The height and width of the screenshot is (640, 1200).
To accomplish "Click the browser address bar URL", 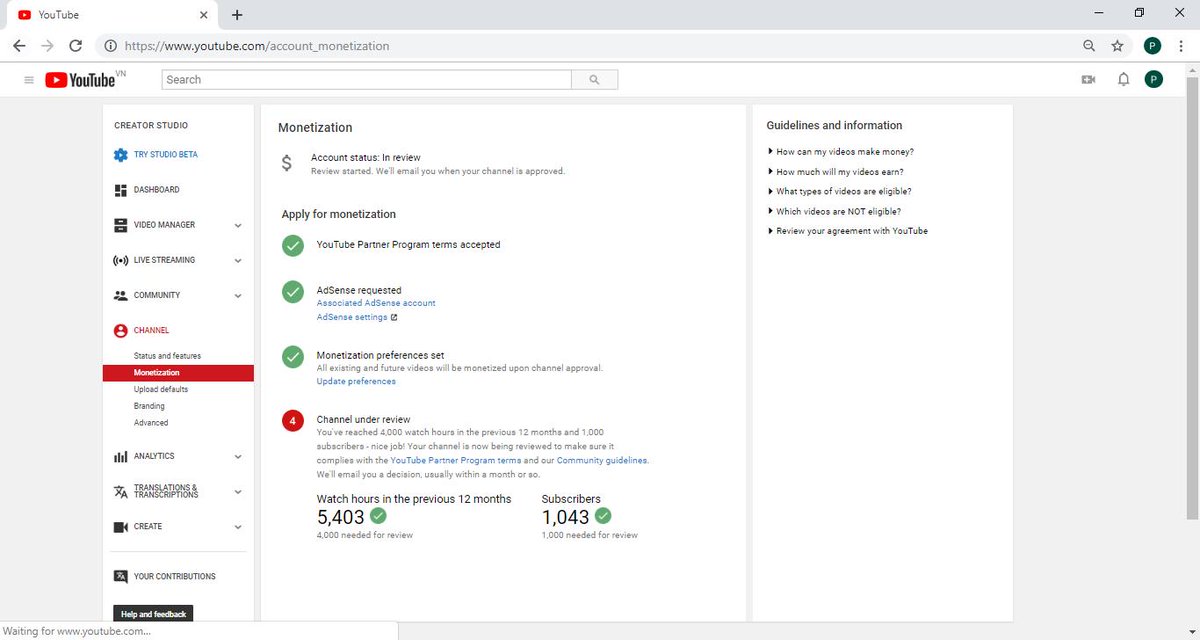I will click(257, 46).
